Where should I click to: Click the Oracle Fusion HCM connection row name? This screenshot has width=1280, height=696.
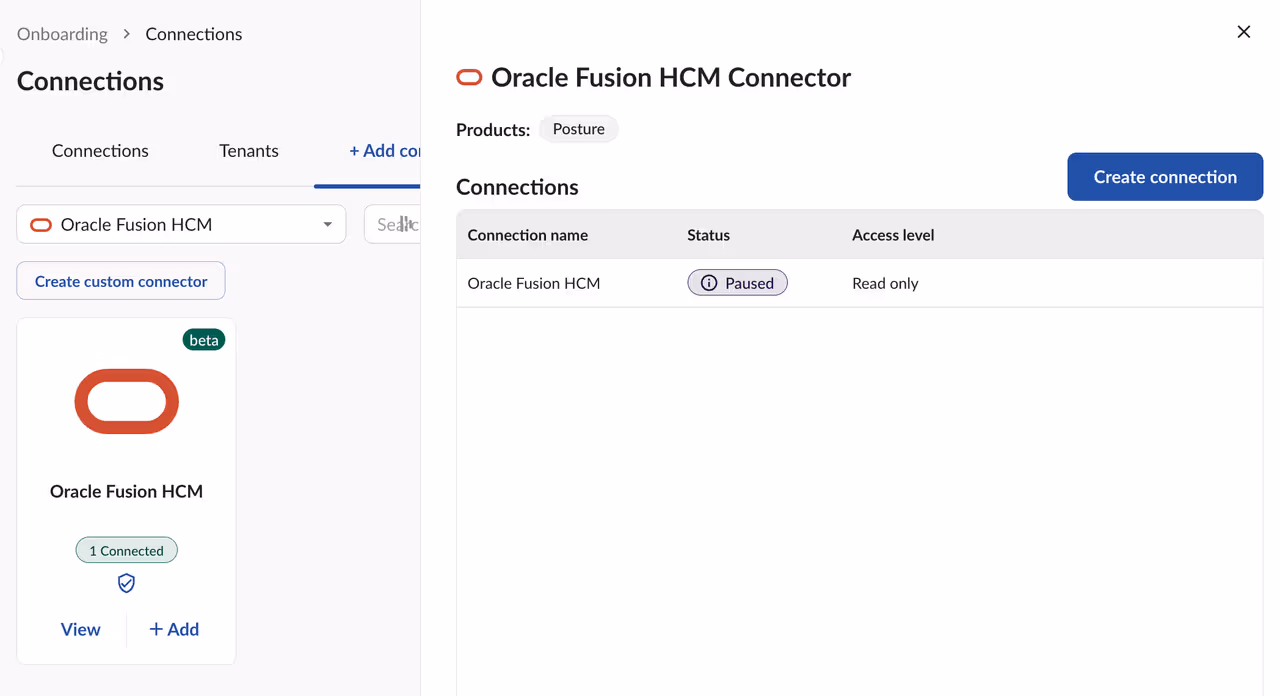(x=534, y=283)
